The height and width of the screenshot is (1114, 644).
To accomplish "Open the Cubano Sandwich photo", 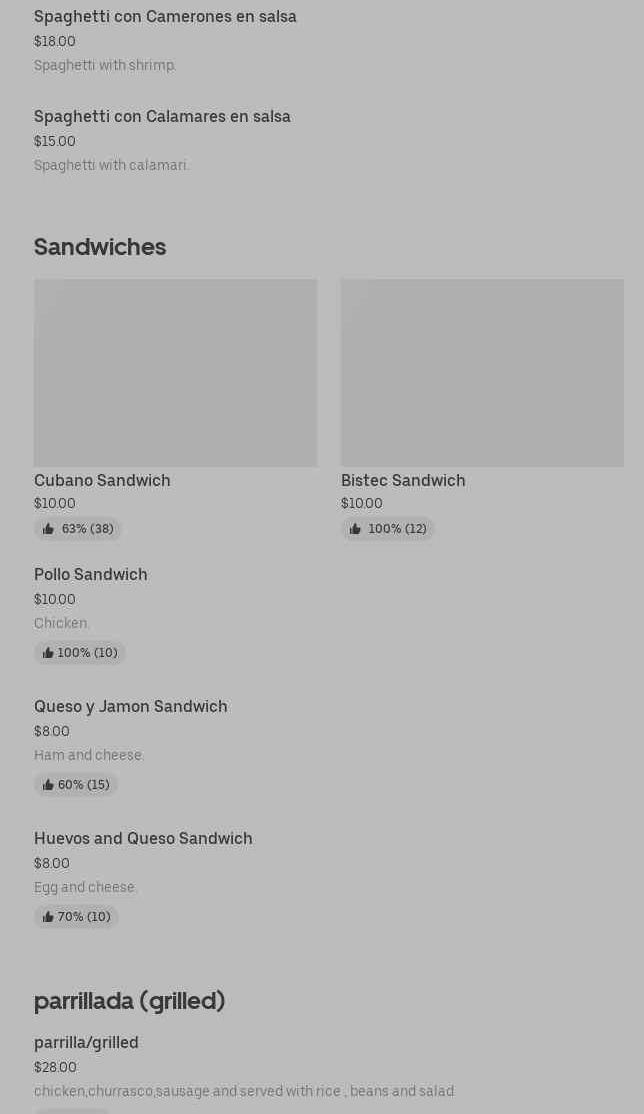I will click(x=175, y=372).
